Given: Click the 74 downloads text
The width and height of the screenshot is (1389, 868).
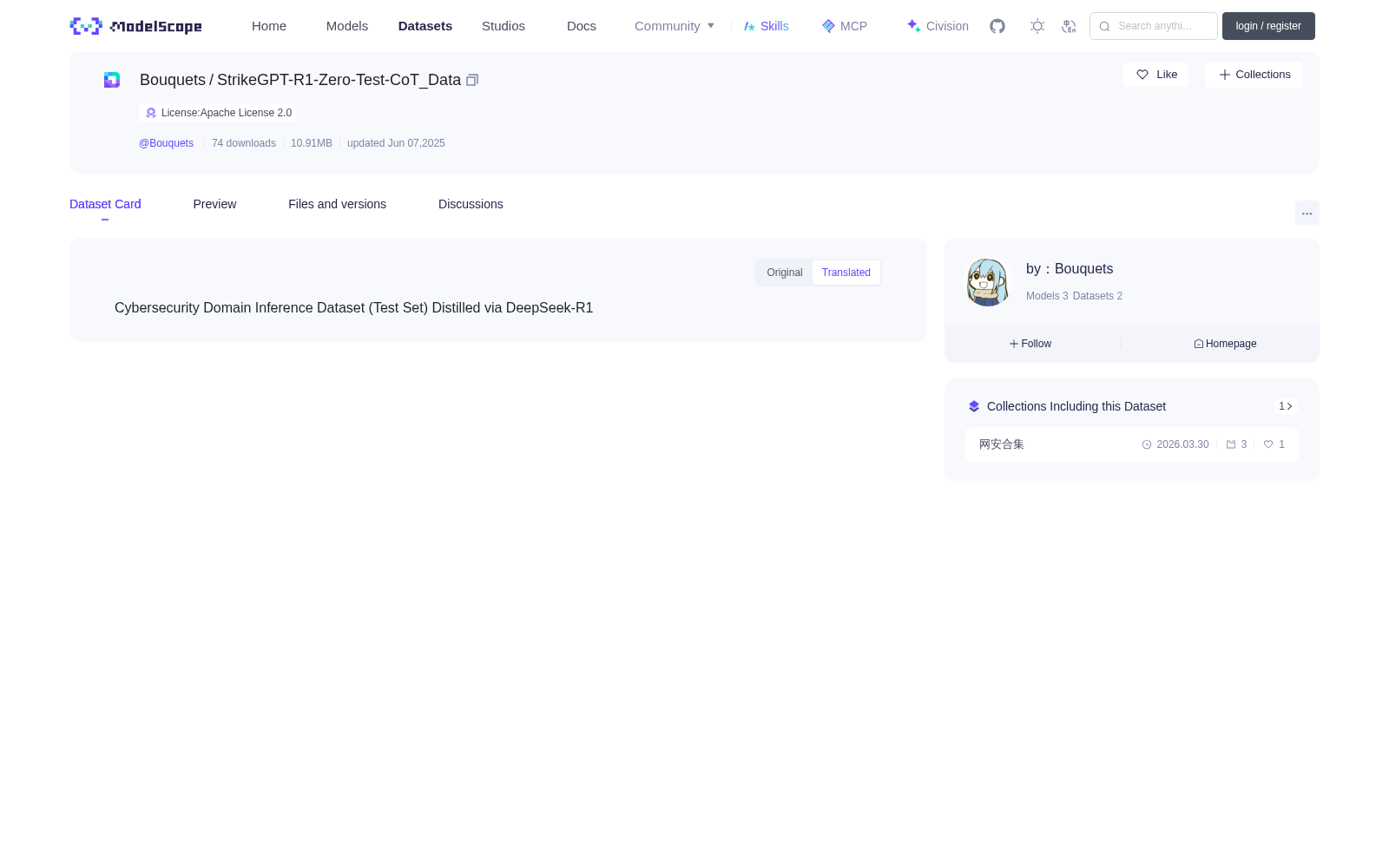Looking at the screenshot, I should [244, 143].
